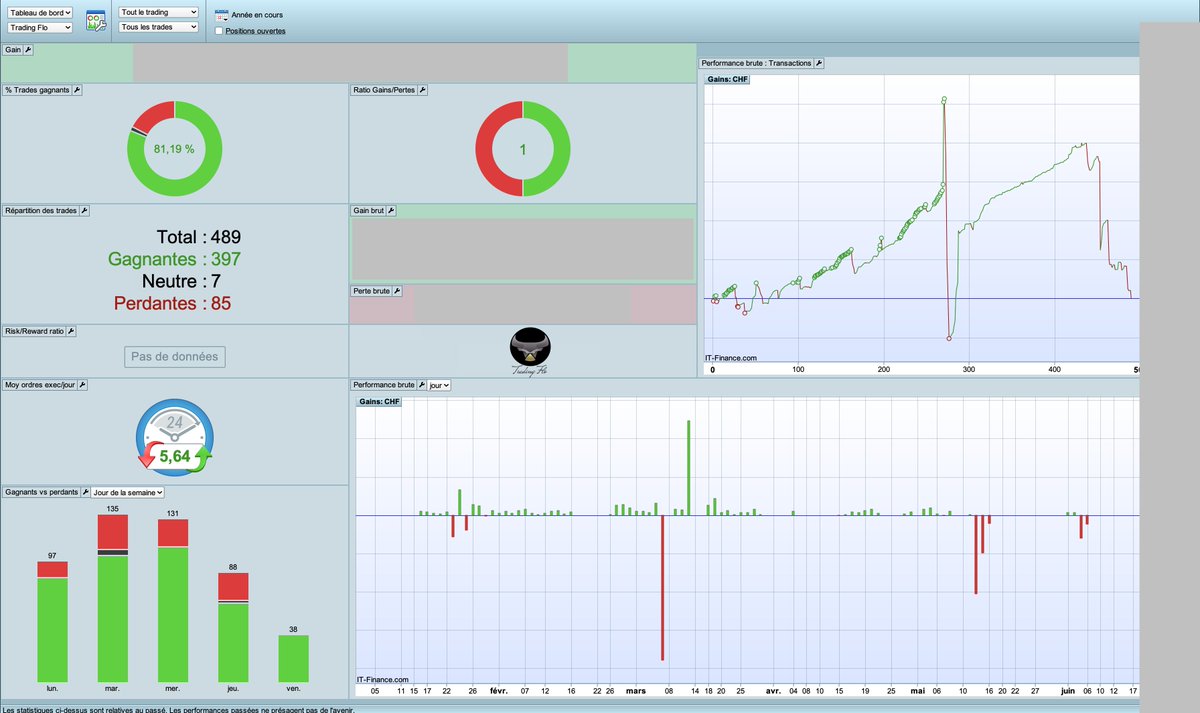The width and height of the screenshot is (1200, 713).
Task: Open wrench settings of Performance brute : Transactions panel
Action: pos(819,63)
